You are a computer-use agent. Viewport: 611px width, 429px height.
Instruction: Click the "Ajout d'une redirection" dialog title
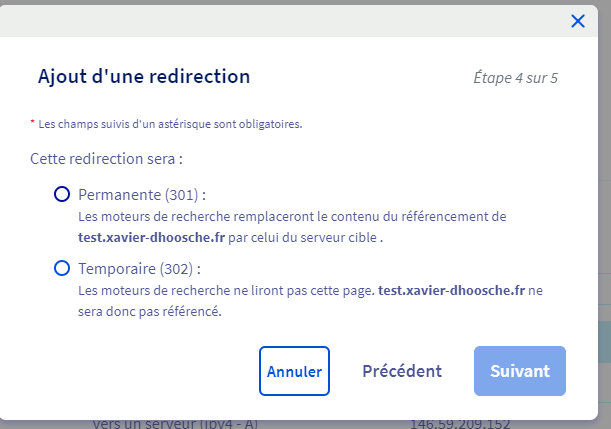click(x=144, y=76)
